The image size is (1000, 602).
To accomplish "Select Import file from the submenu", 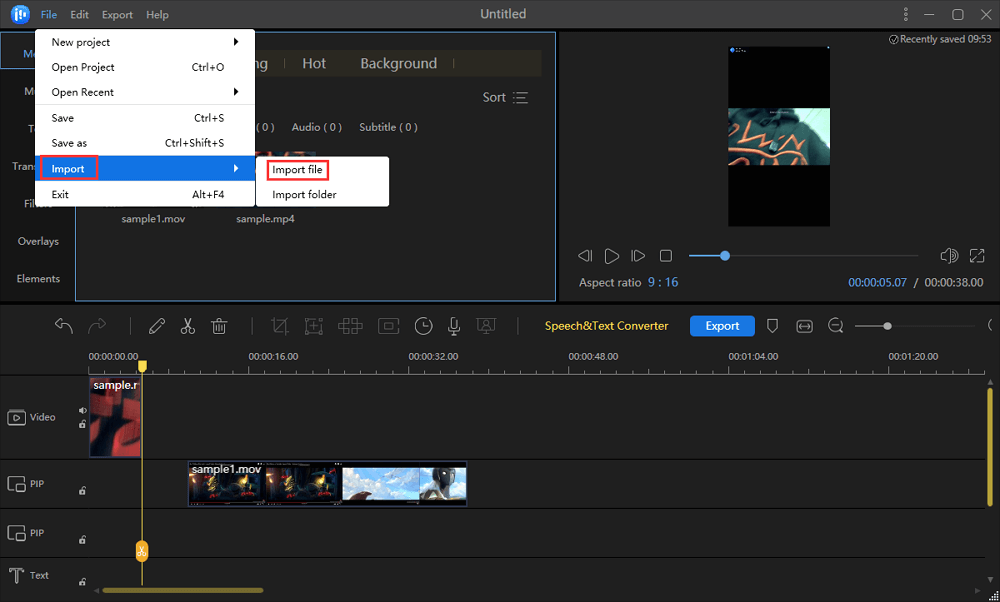I will [x=296, y=169].
